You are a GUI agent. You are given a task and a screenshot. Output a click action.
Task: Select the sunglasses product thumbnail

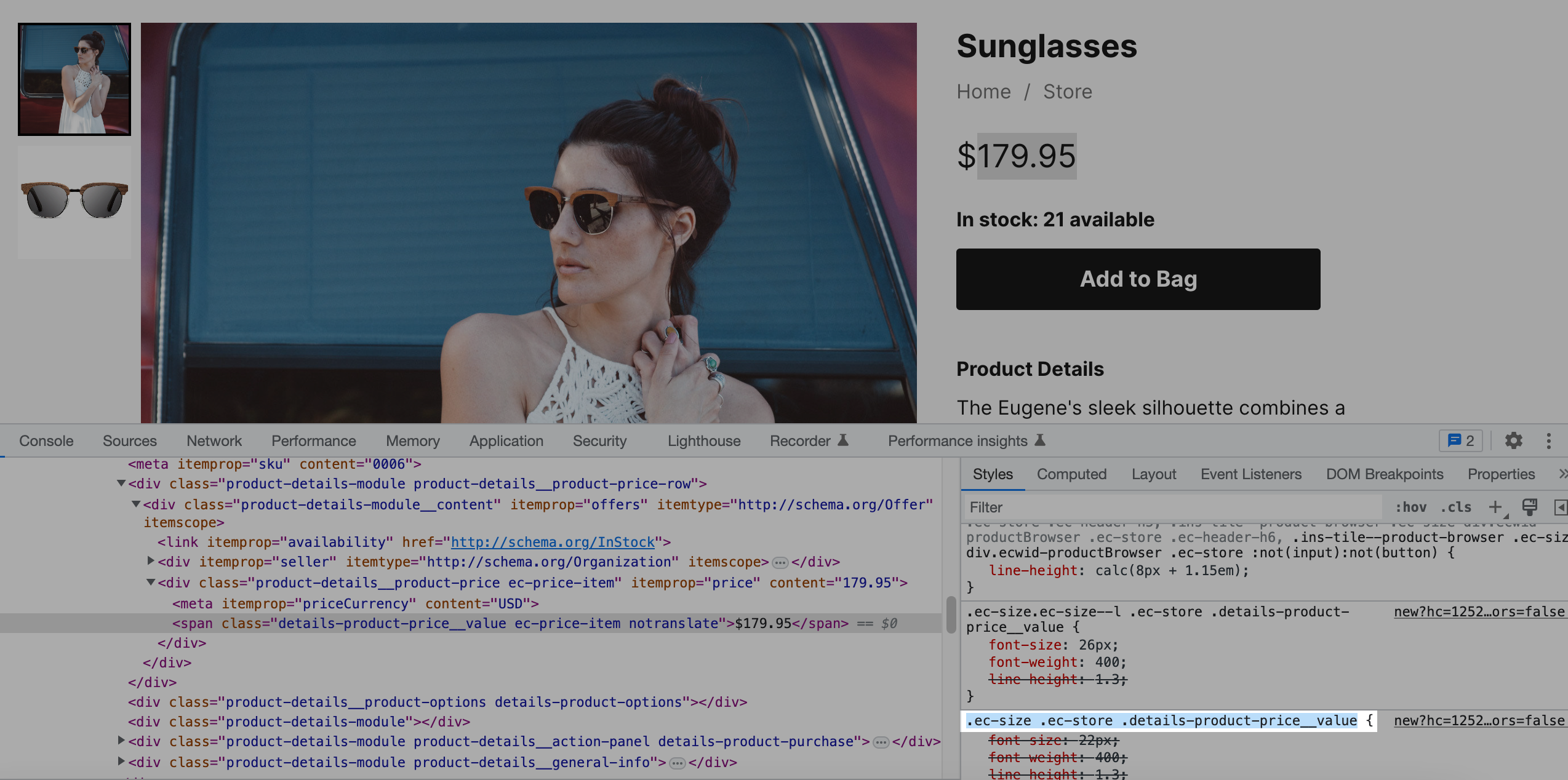74,201
